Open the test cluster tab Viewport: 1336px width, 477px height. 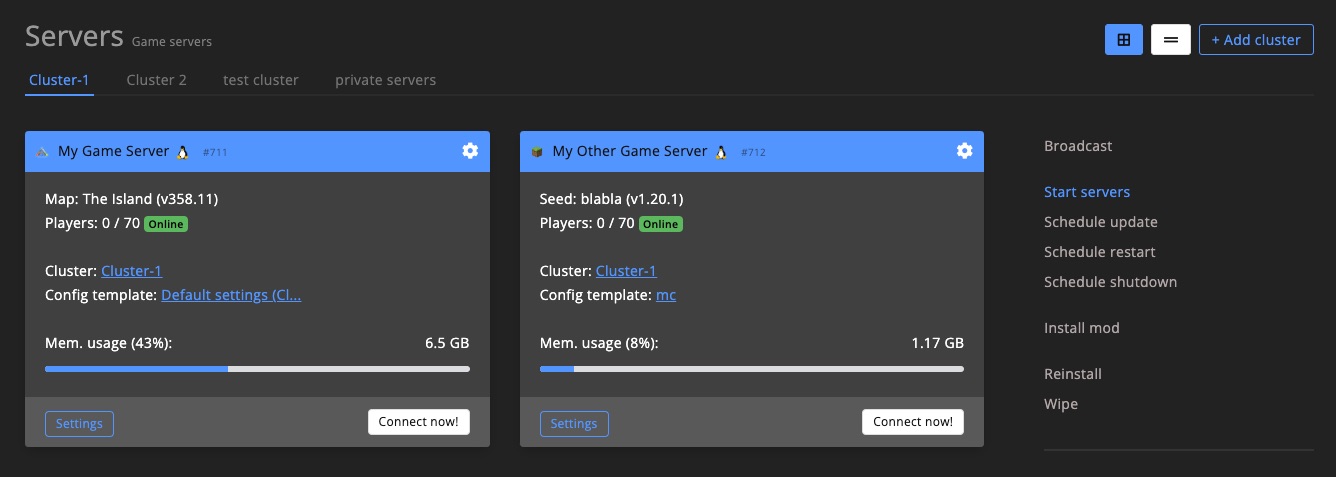261,80
